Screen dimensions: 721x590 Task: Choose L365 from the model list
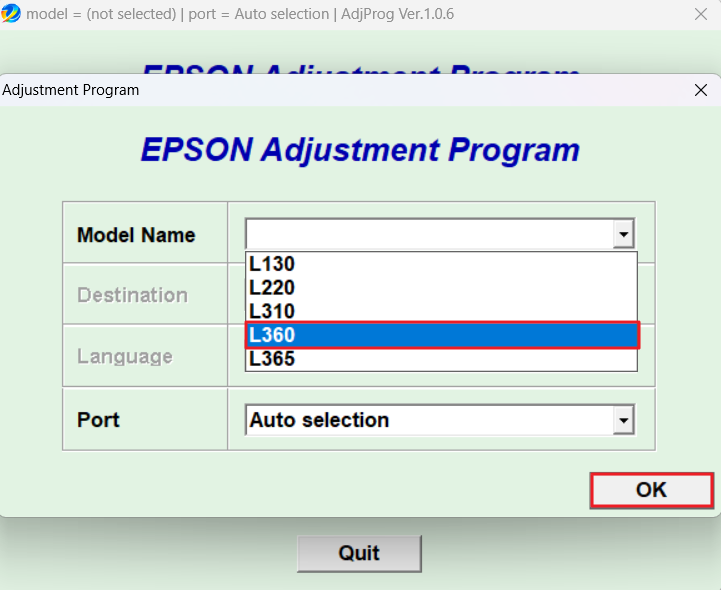441,359
